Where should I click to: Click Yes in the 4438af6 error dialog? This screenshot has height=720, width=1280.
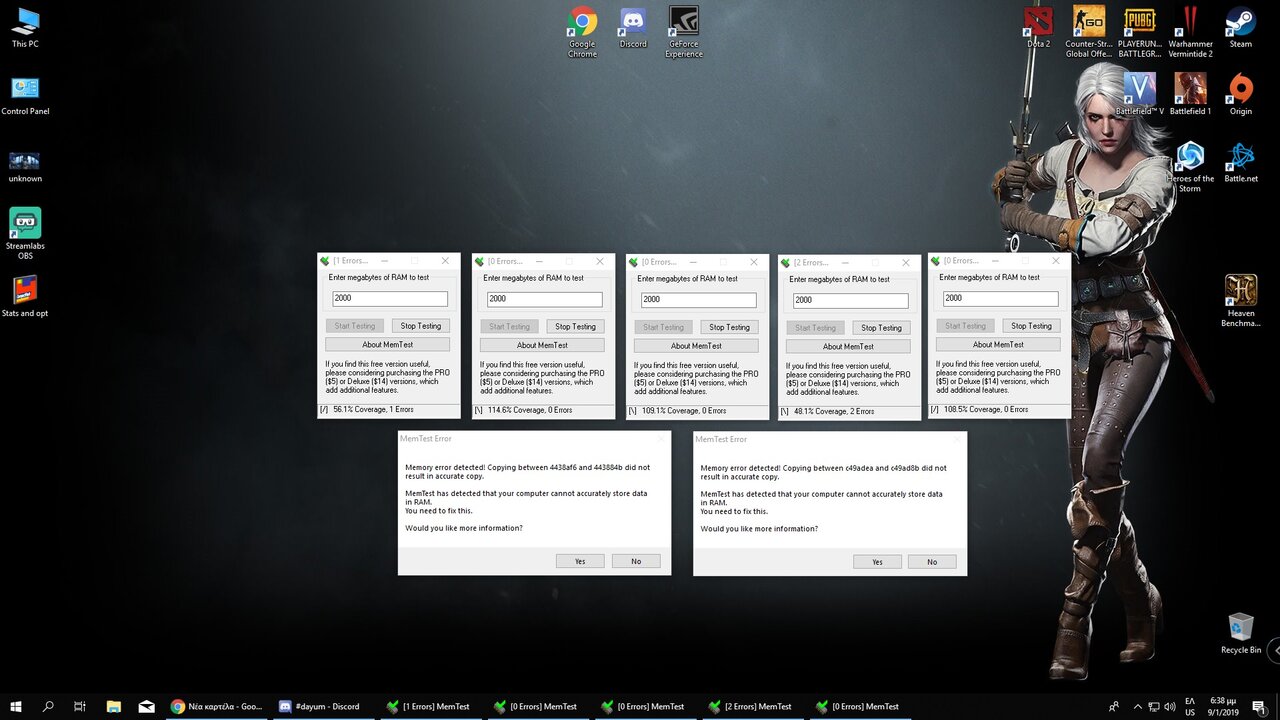pos(580,562)
